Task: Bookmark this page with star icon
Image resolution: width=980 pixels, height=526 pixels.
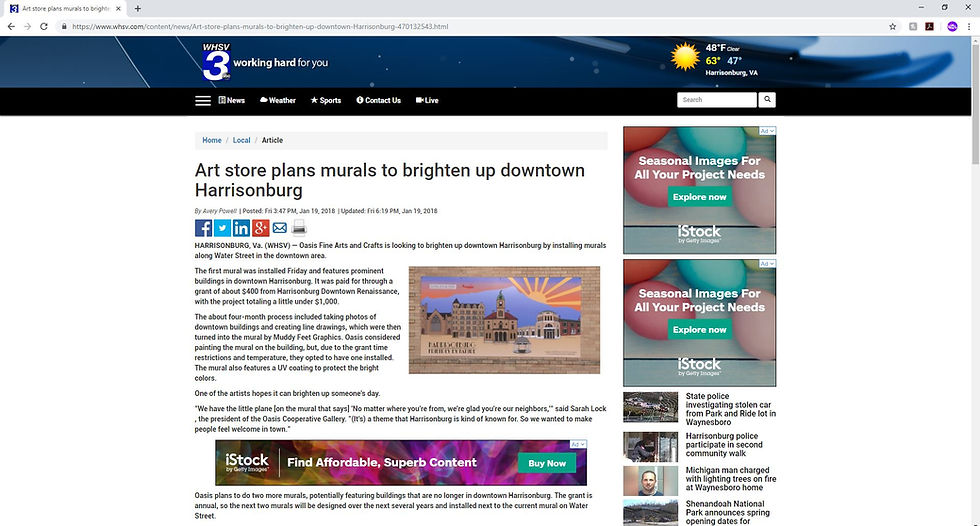Action: coord(892,26)
